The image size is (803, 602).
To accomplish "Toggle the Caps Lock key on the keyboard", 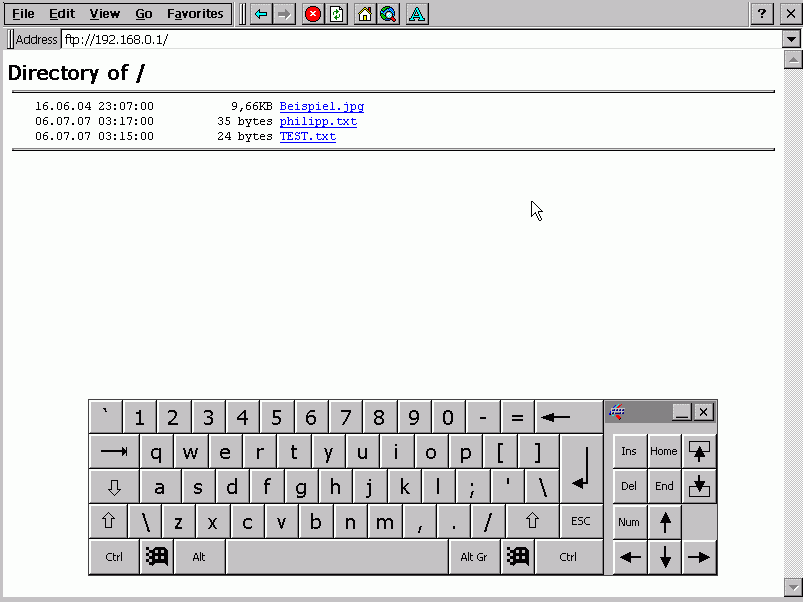I will (x=114, y=486).
